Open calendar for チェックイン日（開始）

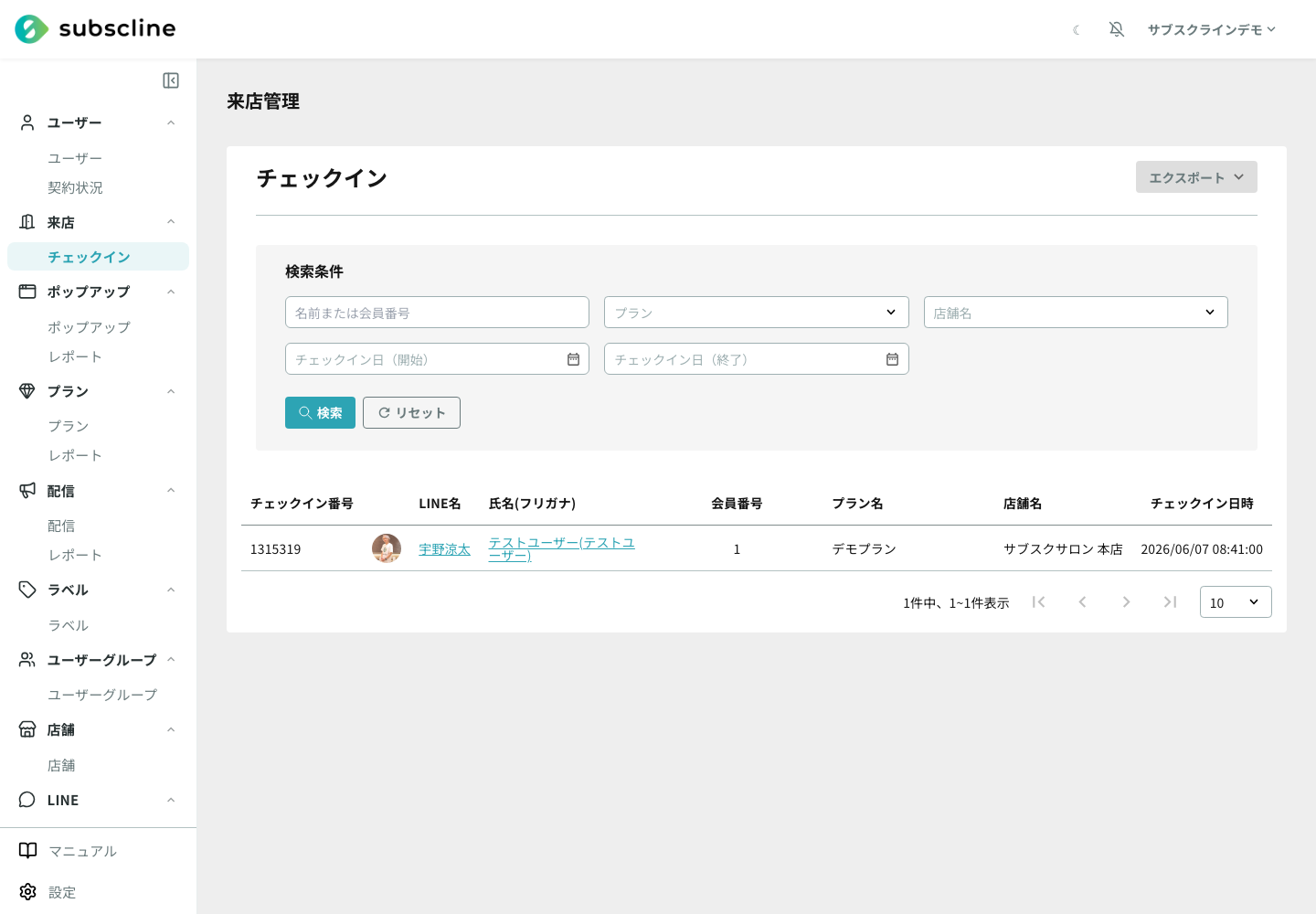click(573, 359)
